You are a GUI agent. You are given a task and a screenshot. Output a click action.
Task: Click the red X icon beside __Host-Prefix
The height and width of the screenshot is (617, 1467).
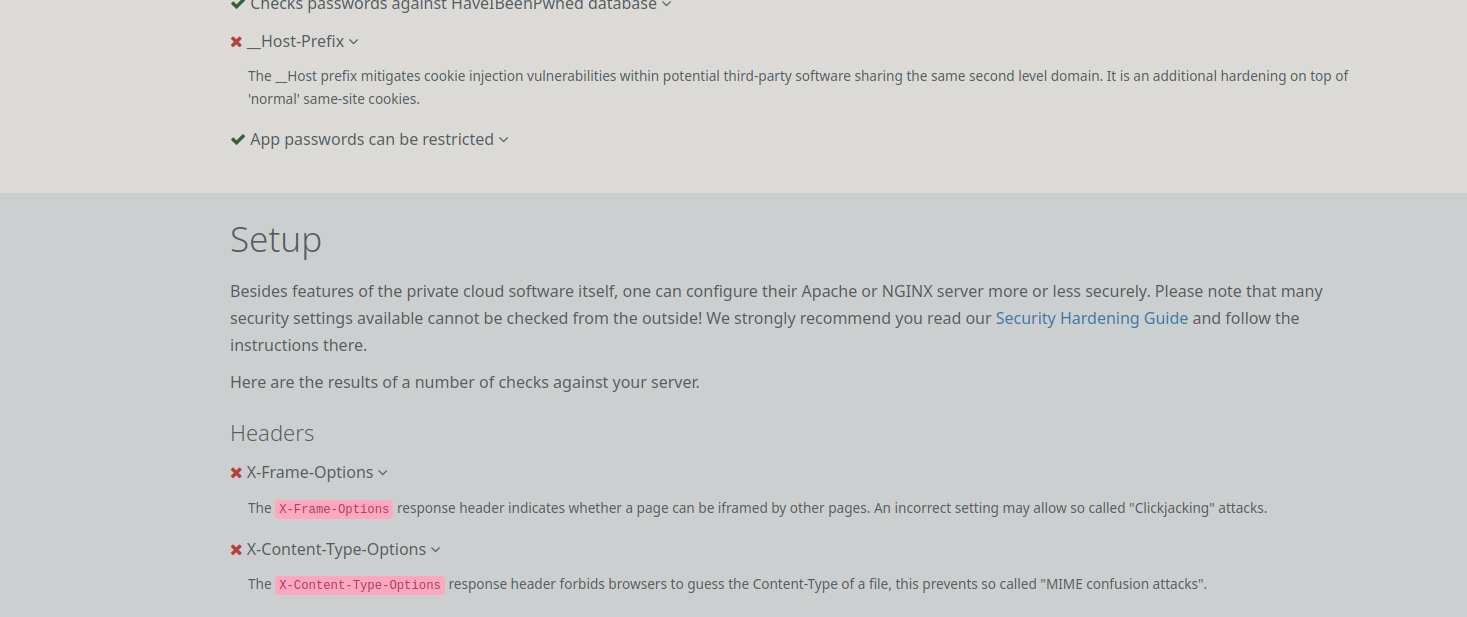236,42
